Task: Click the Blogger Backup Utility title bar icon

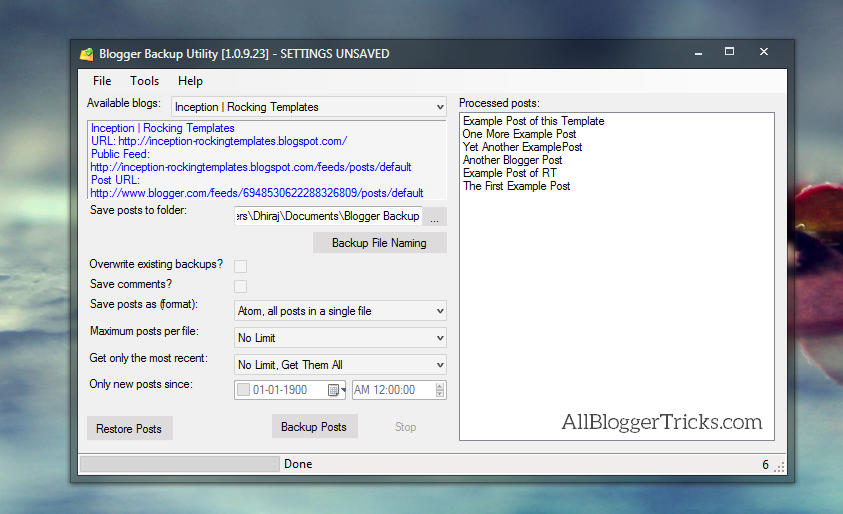Action: [x=87, y=54]
